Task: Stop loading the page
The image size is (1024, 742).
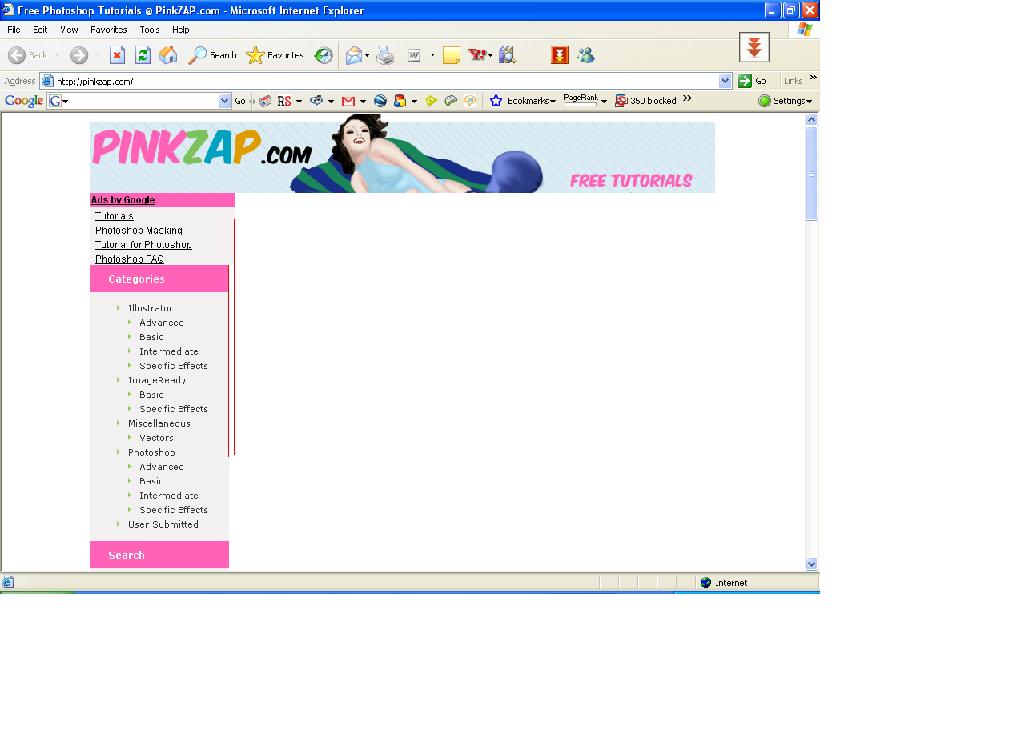Action: (x=118, y=56)
